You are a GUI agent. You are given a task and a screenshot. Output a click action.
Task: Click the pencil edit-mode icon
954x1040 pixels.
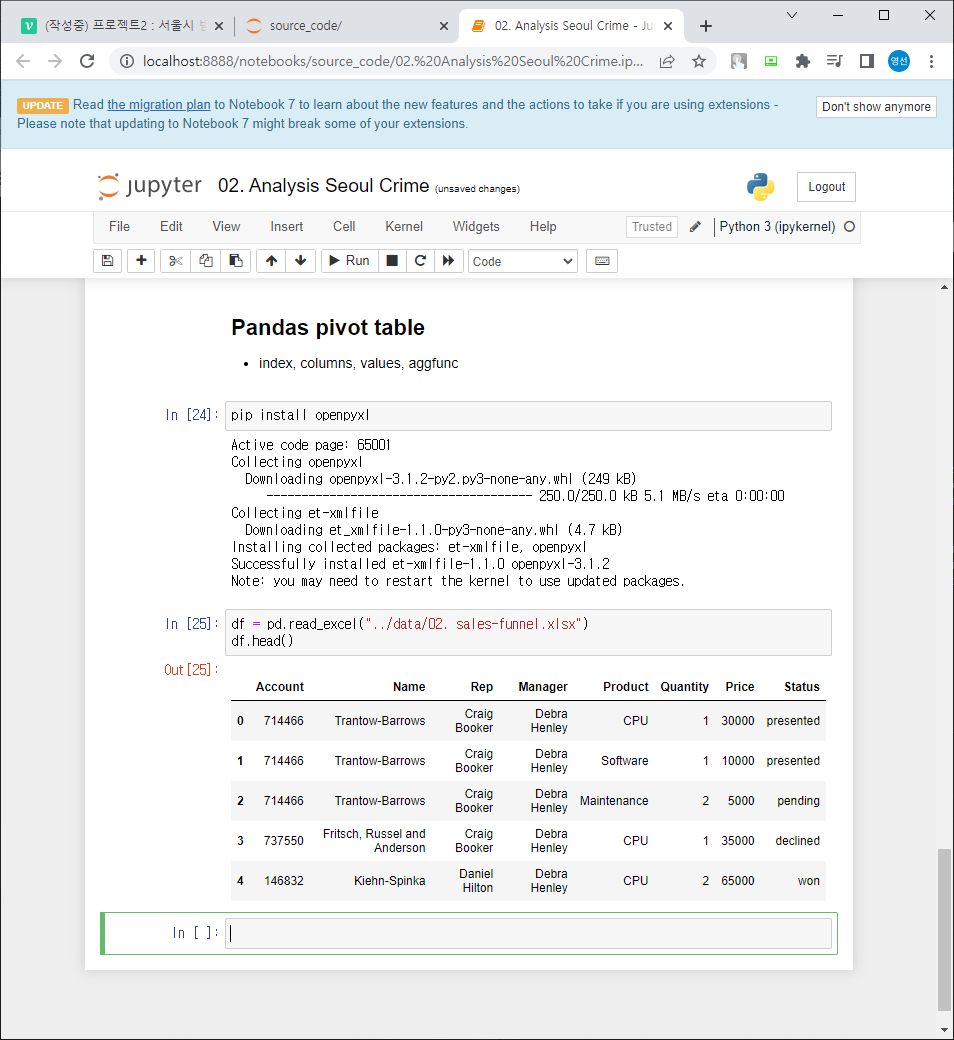click(x=695, y=227)
